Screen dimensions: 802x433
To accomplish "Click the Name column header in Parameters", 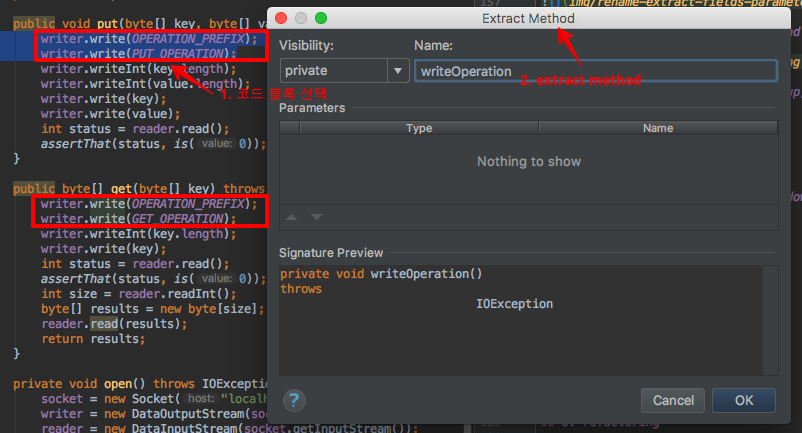I will (658, 128).
